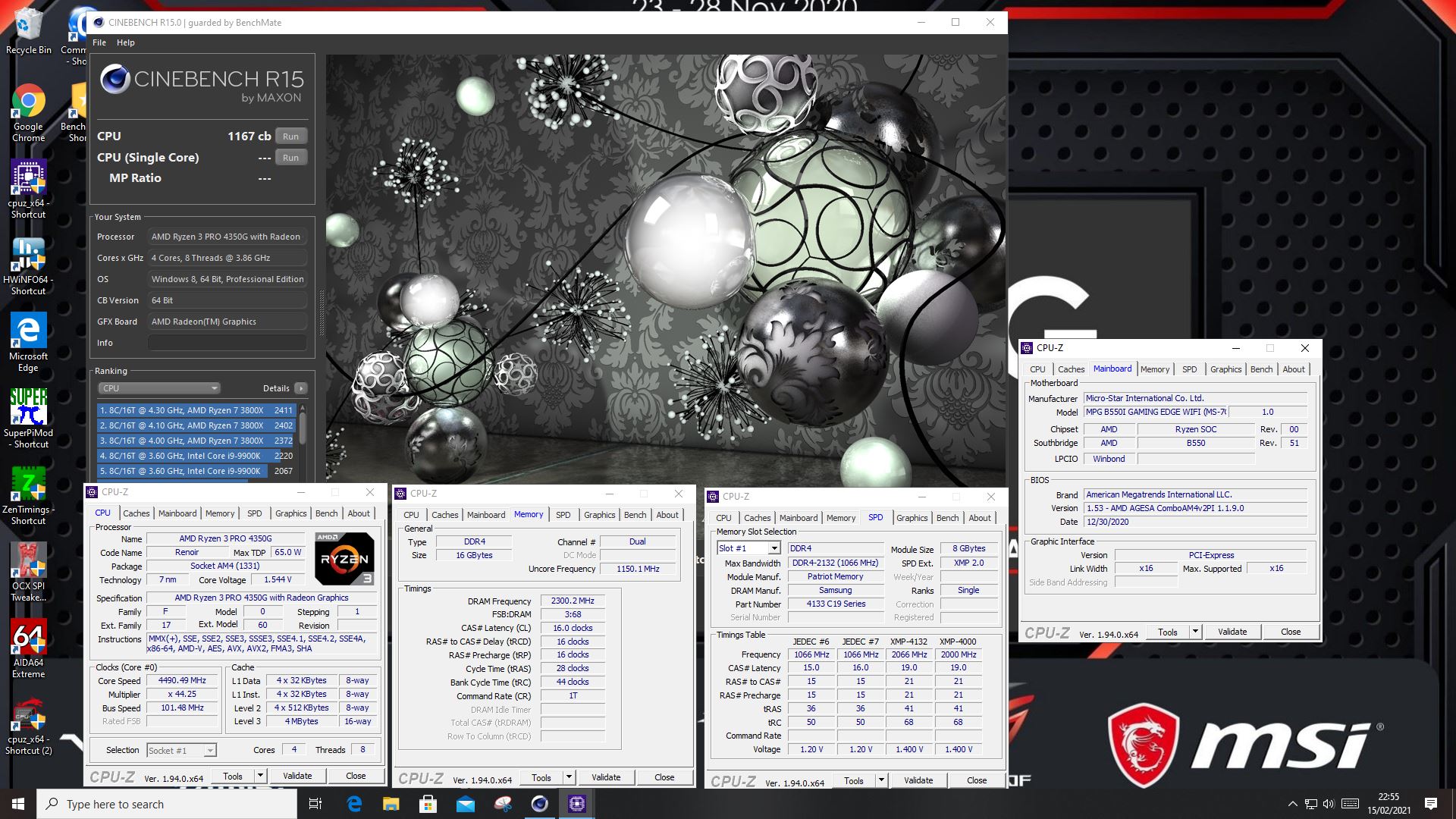Click the taskbar clock showing 22:55
Image resolution: width=1456 pixels, height=819 pixels.
[x=1389, y=804]
